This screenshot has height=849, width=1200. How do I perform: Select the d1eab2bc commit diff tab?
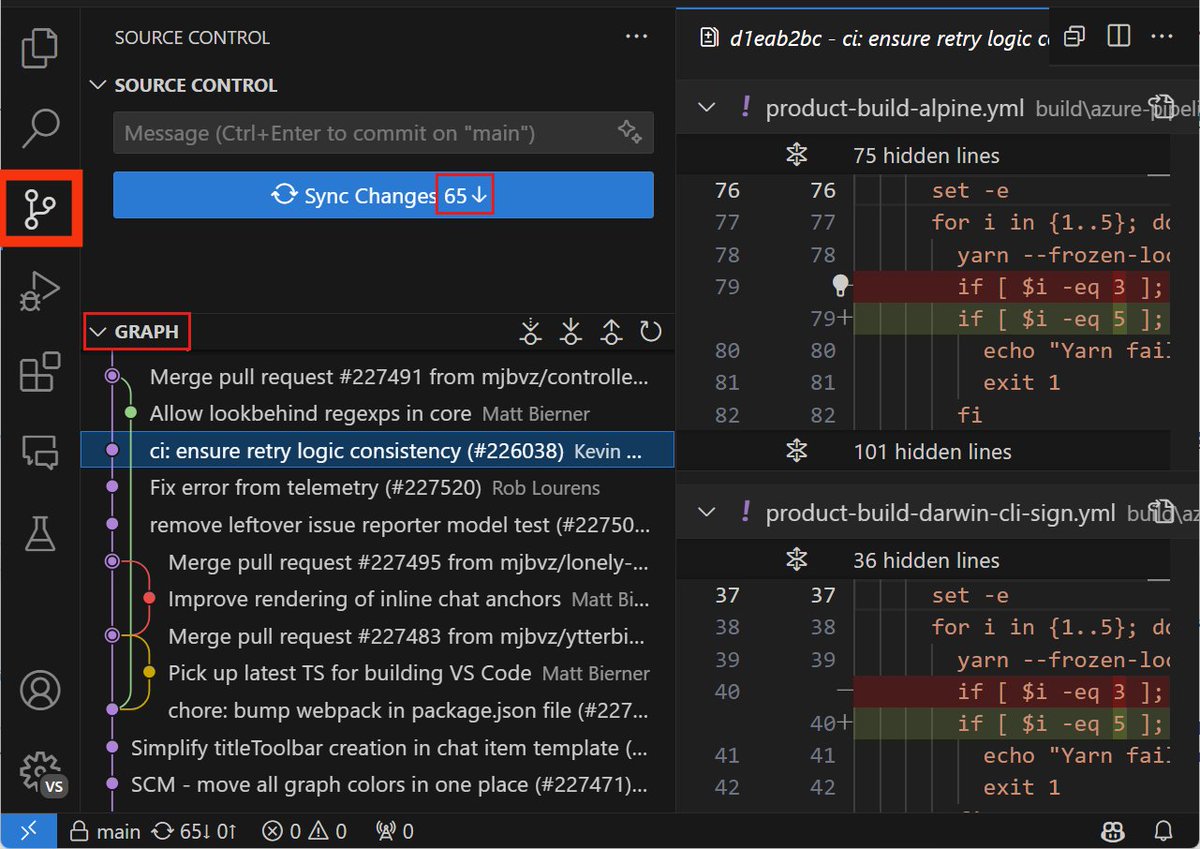coord(863,37)
